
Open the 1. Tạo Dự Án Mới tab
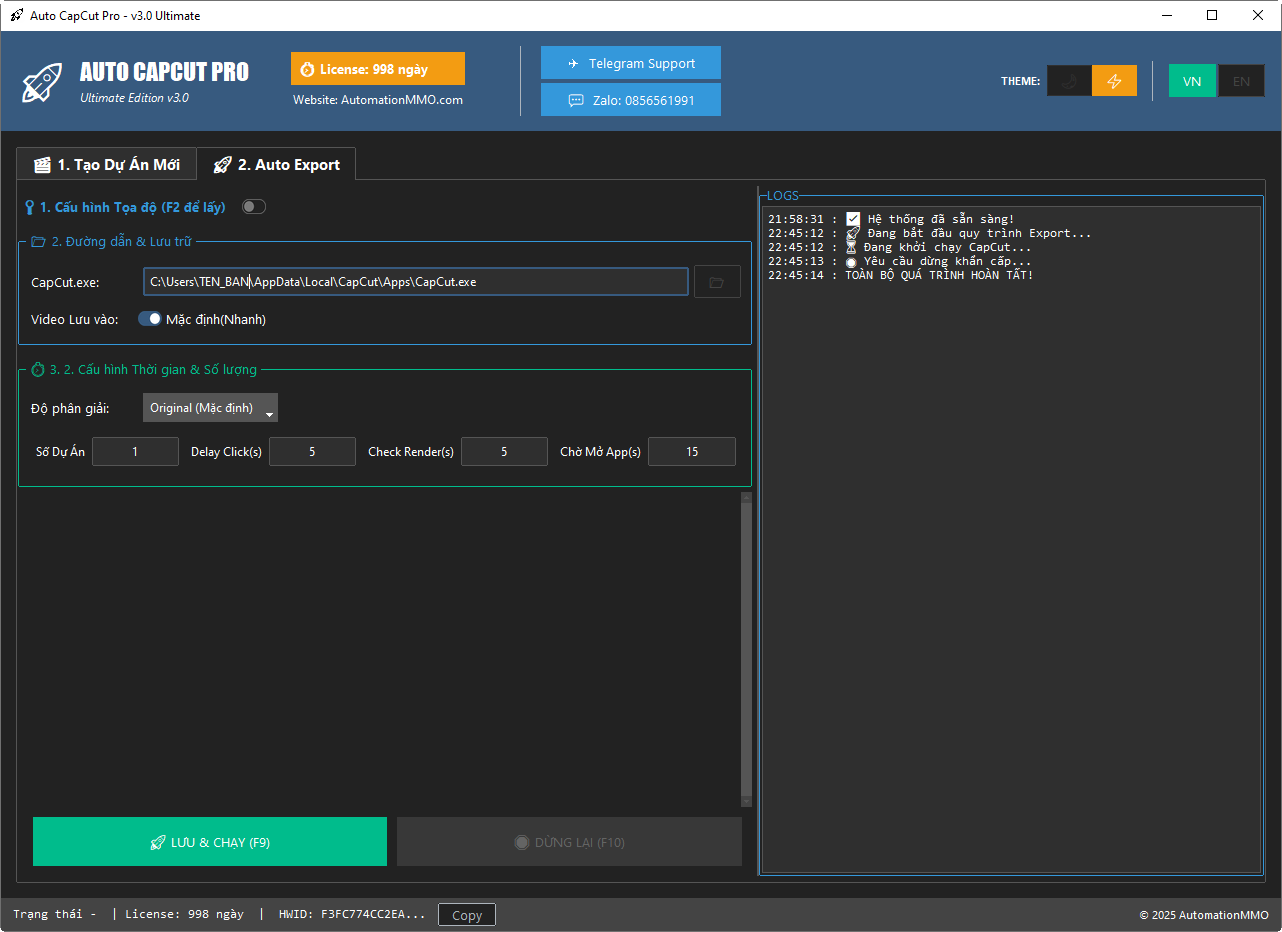pyautogui.click(x=106, y=164)
